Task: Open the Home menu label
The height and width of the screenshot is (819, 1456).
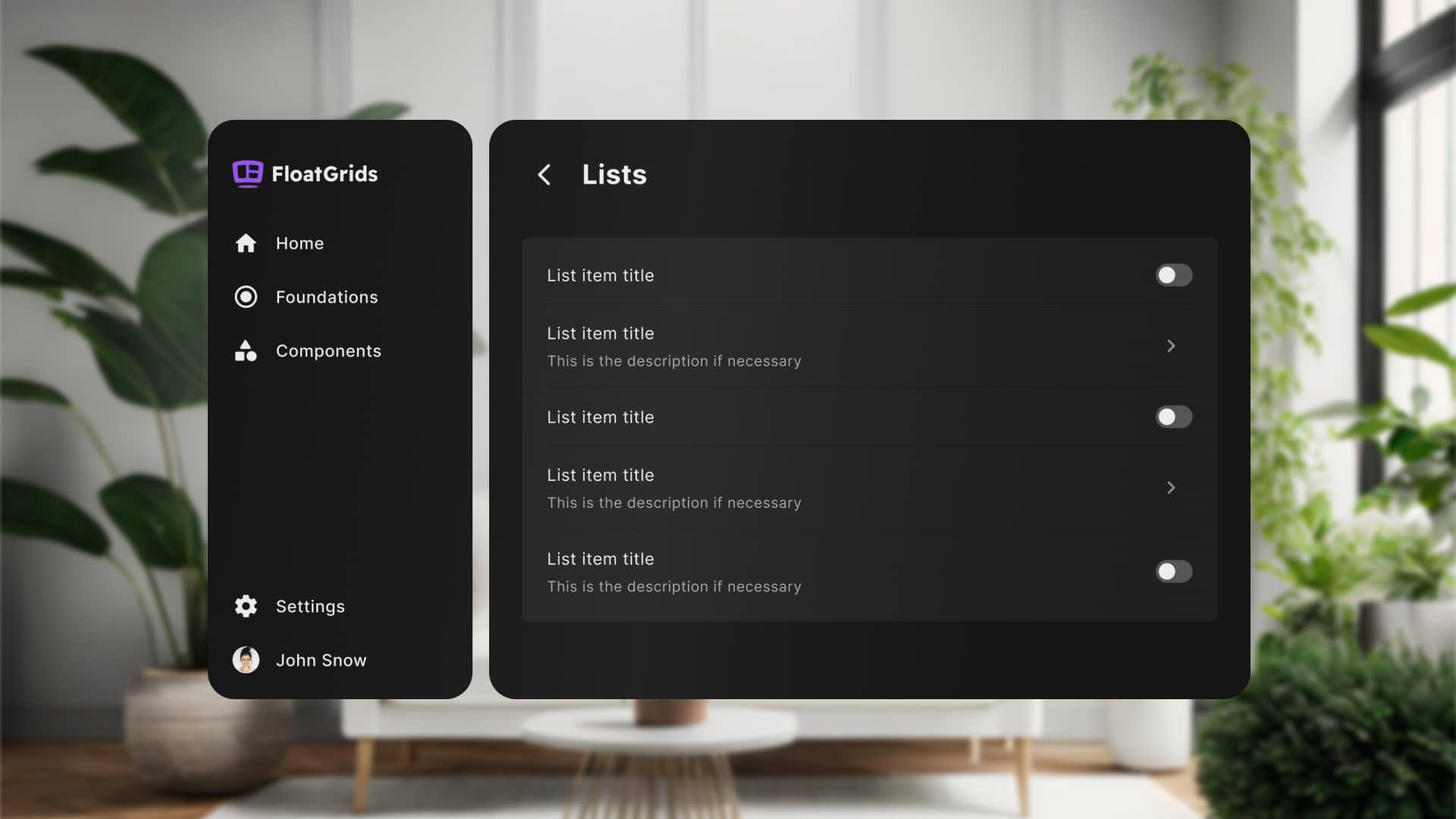Action: click(300, 243)
